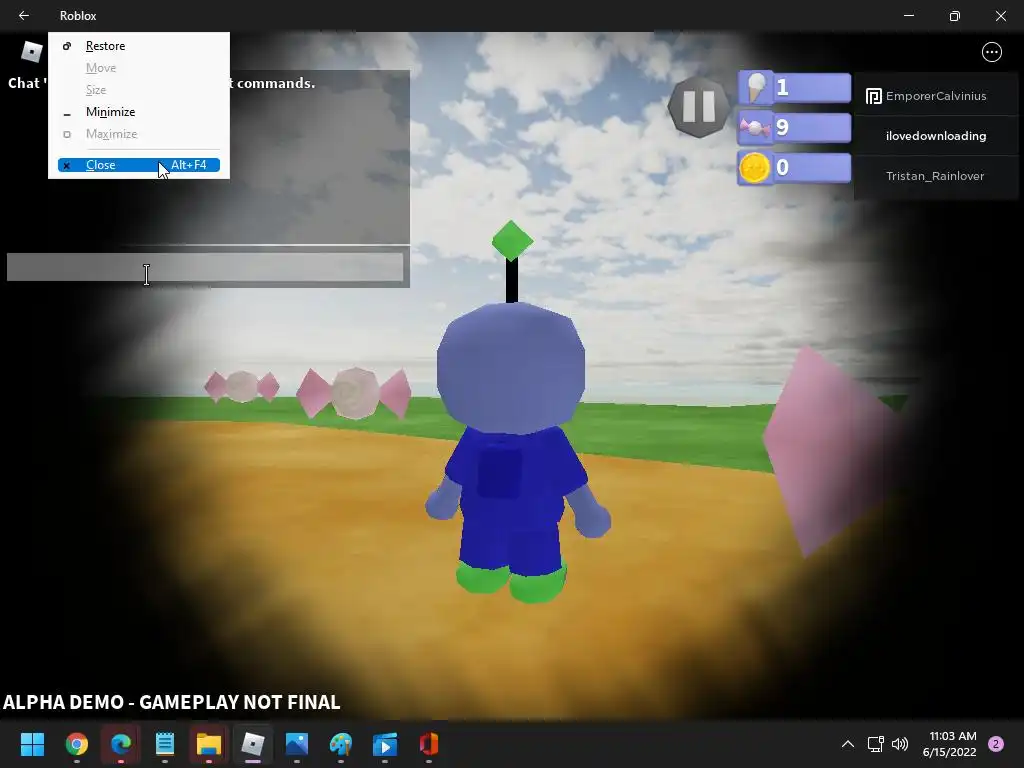Open Microsoft Edge from the taskbar
Image resolution: width=1024 pixels, height=768 pixels.
point(121,744)
